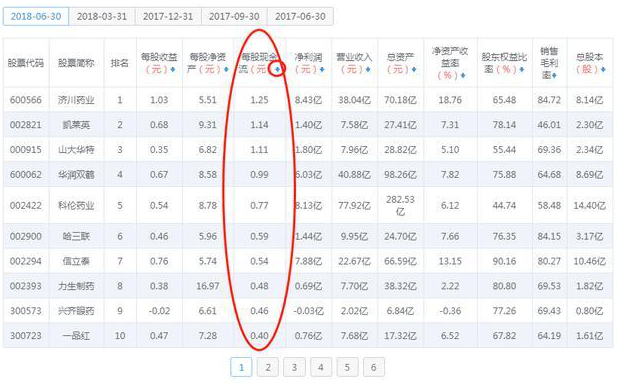Sort by 销售毛利率 using its arrow icon
This screenshot has width=617, height=385.
[554, 75]
